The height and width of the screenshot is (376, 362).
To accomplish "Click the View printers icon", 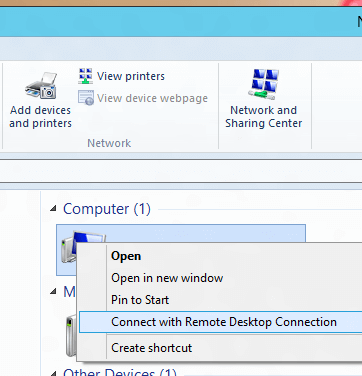I will tap(86, 76).
